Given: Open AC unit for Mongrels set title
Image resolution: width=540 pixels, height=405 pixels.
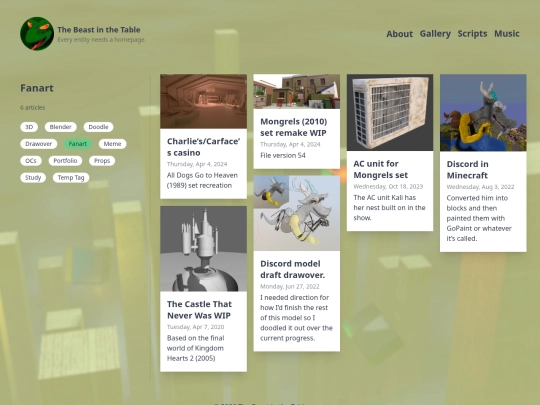Looking at the screenshot, I should 381,169.
